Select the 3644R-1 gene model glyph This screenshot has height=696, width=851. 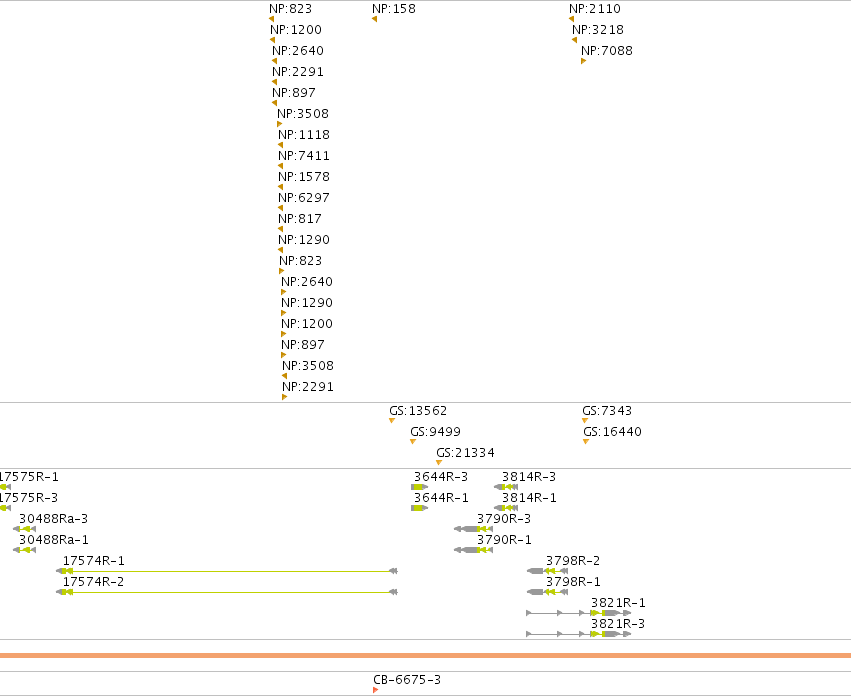420,508
